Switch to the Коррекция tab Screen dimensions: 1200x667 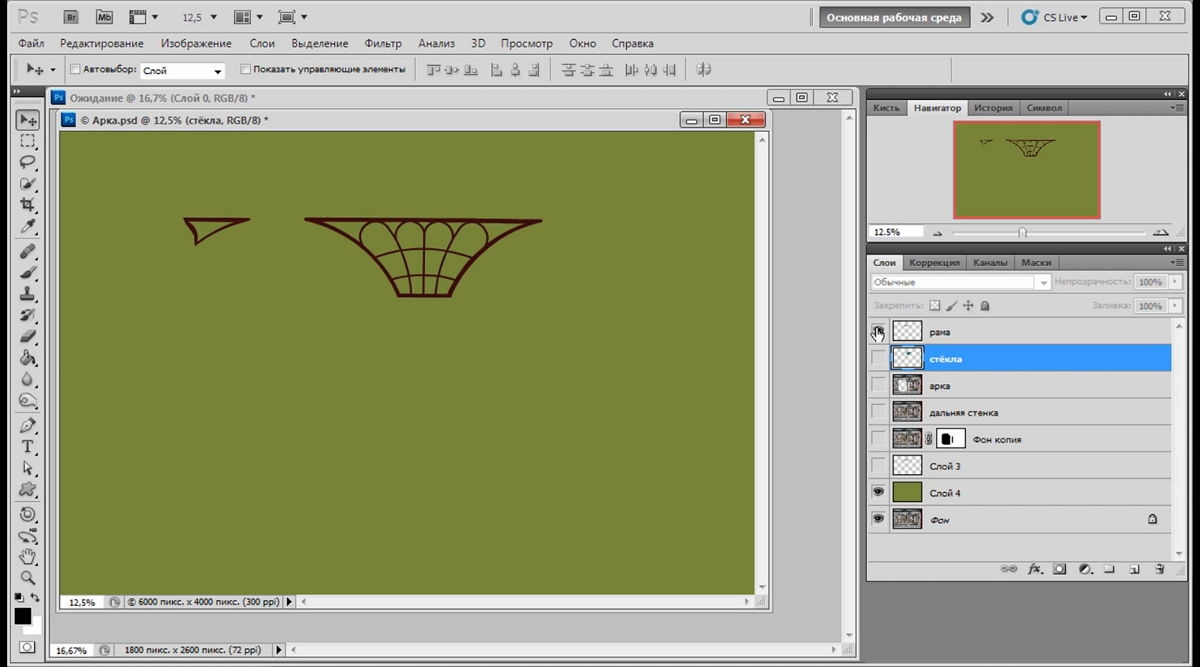click(x=934, y=263)
